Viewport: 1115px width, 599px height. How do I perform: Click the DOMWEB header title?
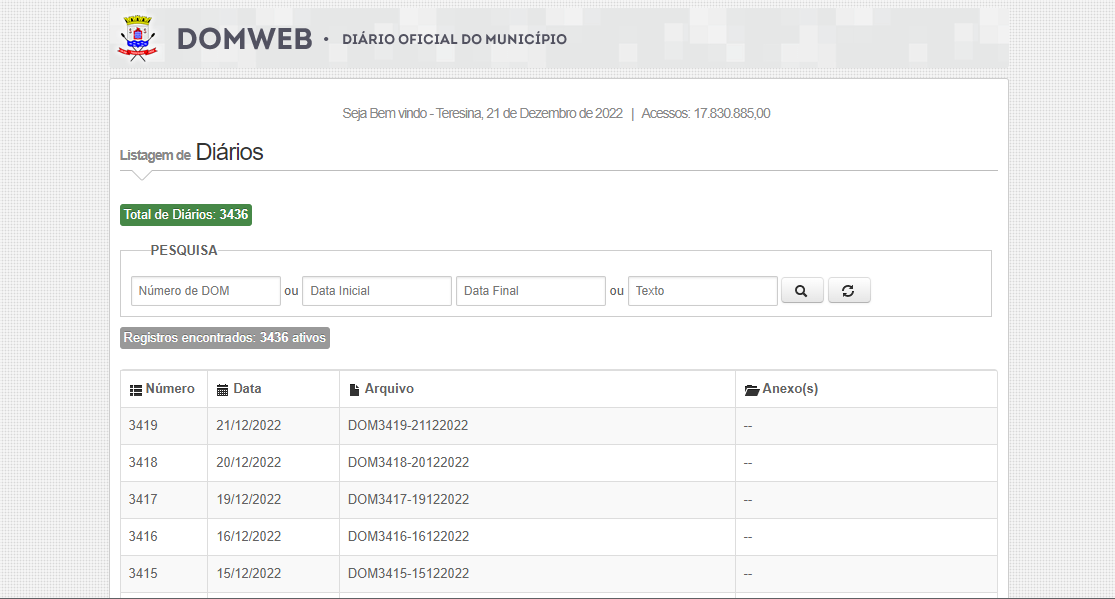click(x=244, y=40)
